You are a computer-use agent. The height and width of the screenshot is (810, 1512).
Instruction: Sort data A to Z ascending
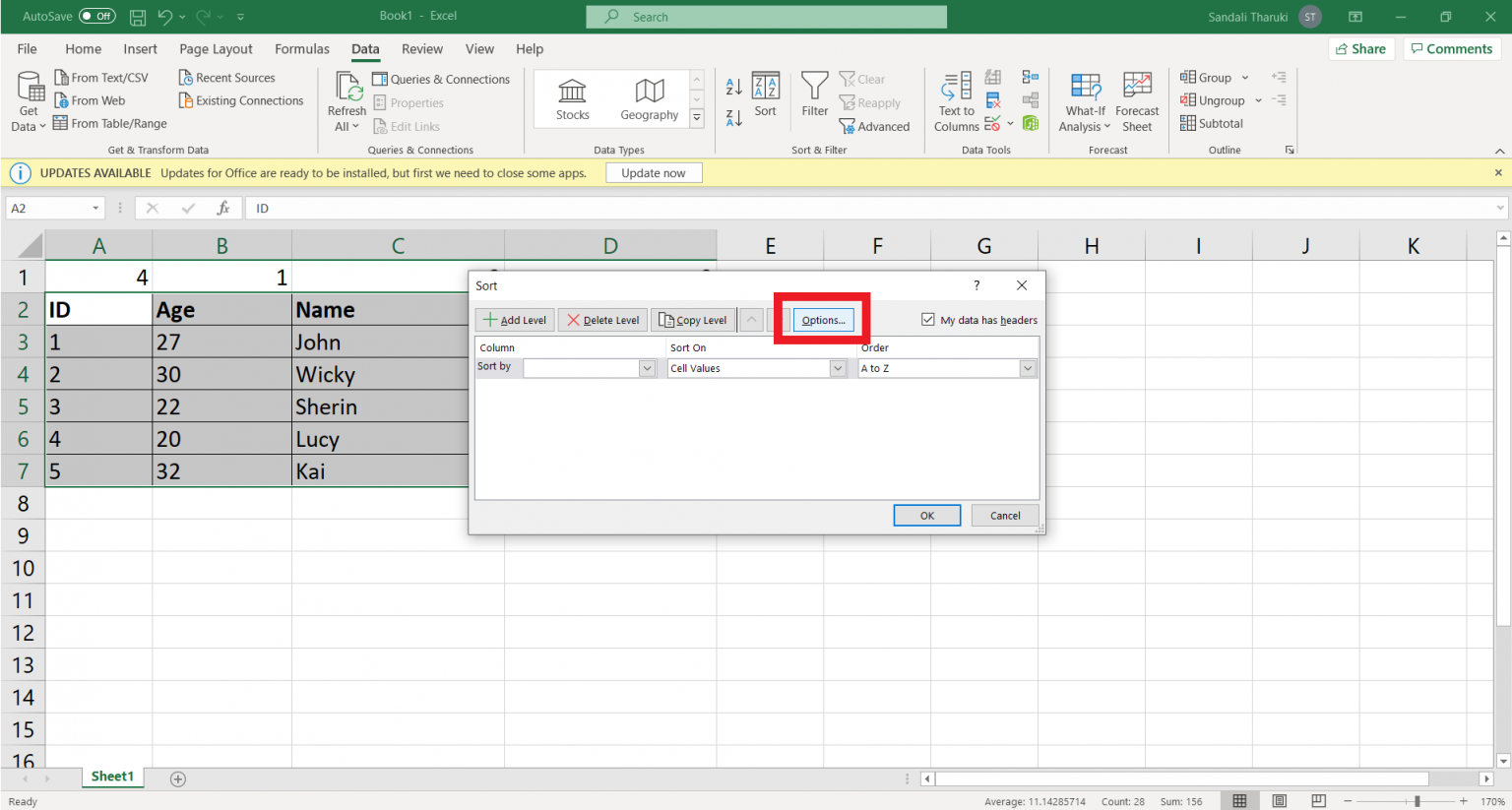pyautogui.click(x=732, y=86)
